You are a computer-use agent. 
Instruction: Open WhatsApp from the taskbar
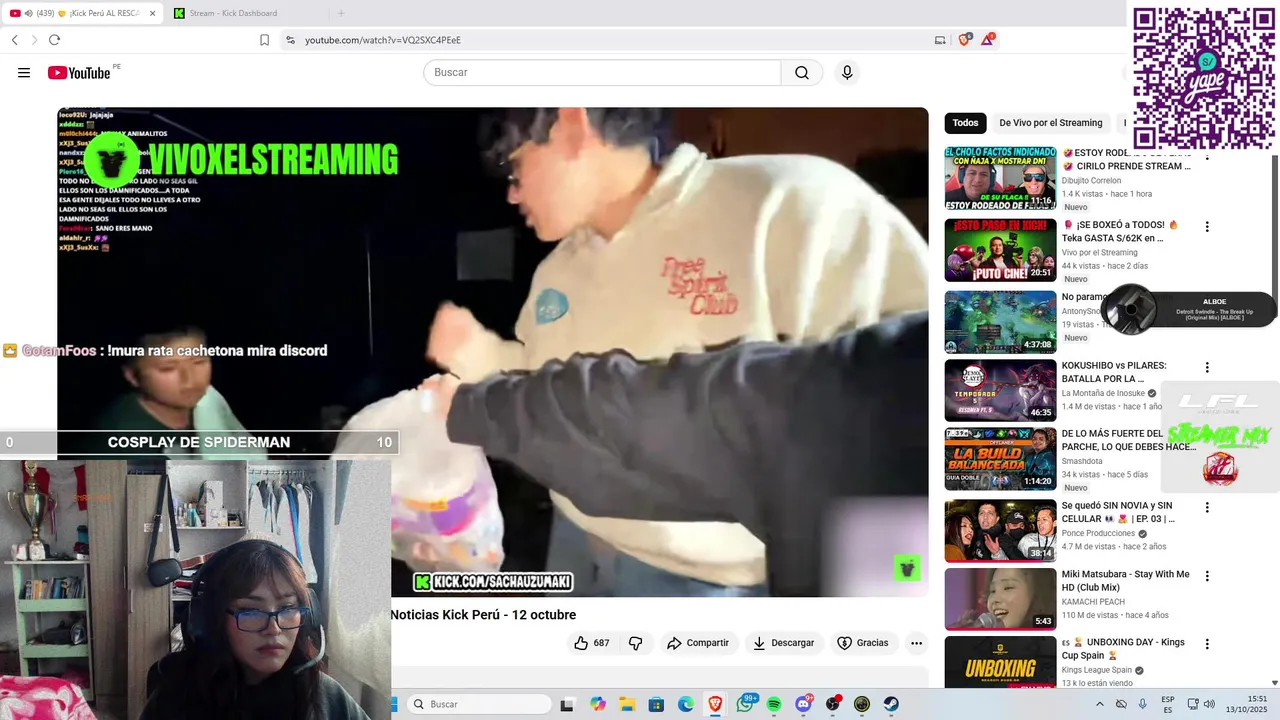pos(745,704)
